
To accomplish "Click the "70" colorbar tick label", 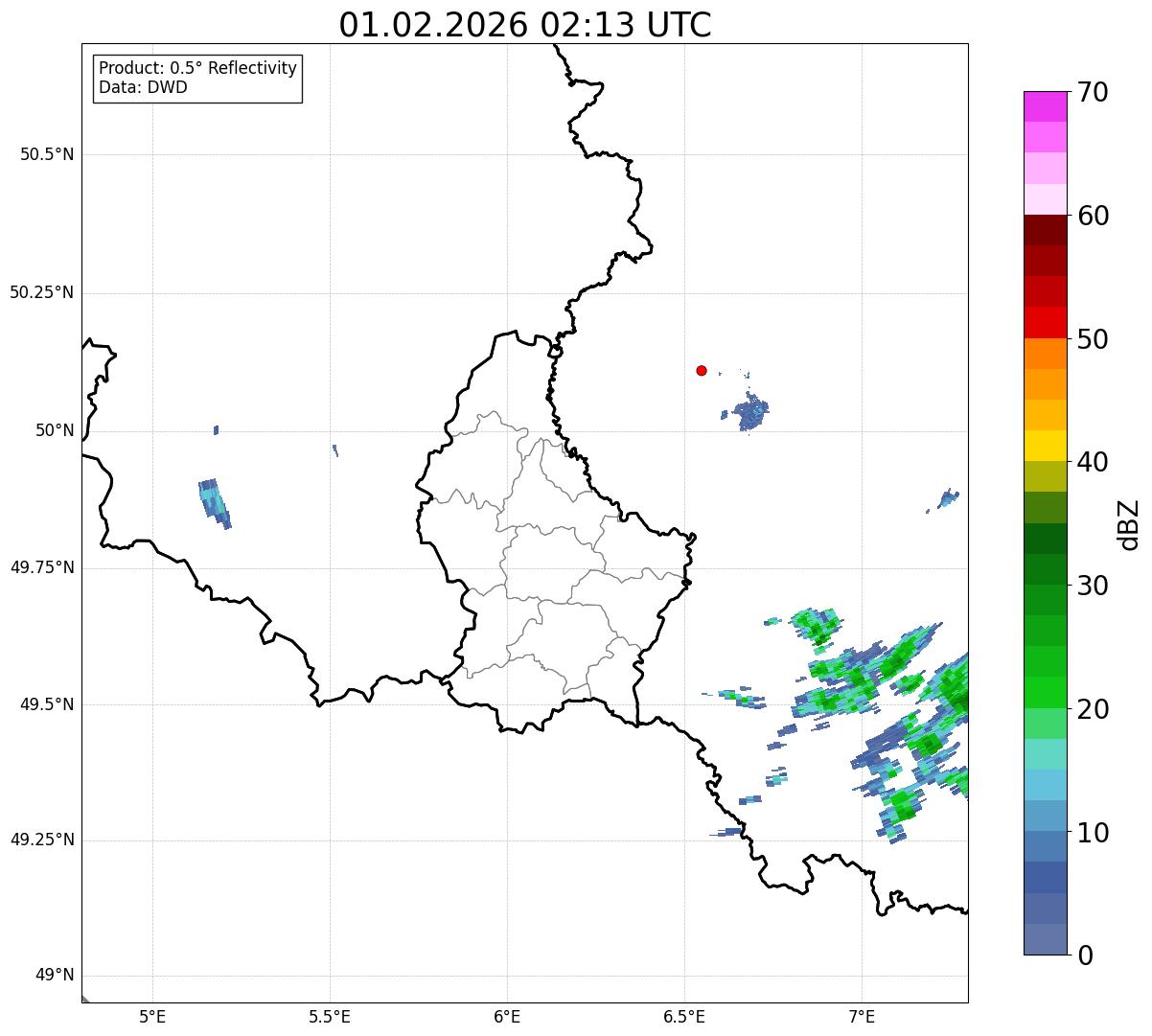I will pos(1093,92).
